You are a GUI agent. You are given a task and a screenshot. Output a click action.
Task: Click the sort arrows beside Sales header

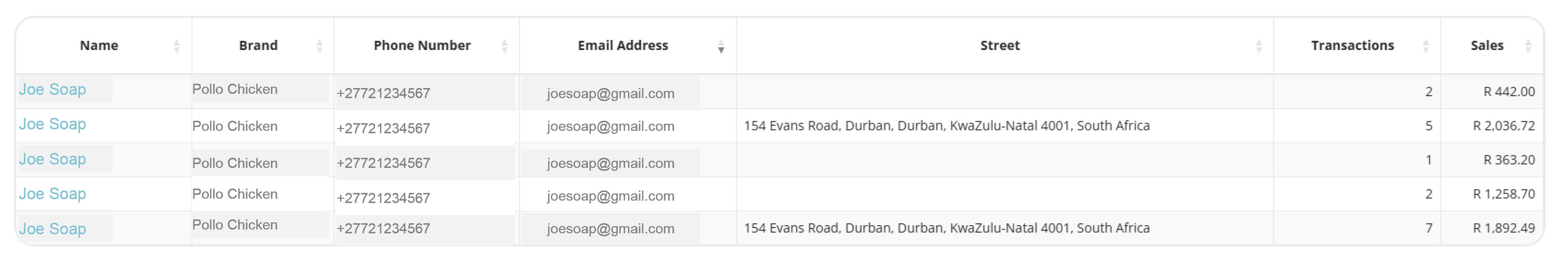tap(1528, 46)
